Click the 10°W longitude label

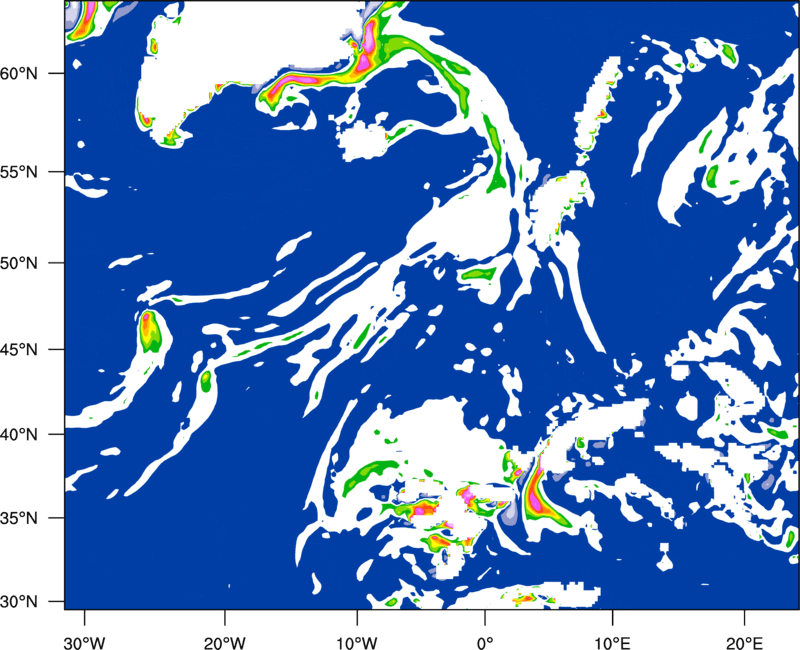point(356,642)
